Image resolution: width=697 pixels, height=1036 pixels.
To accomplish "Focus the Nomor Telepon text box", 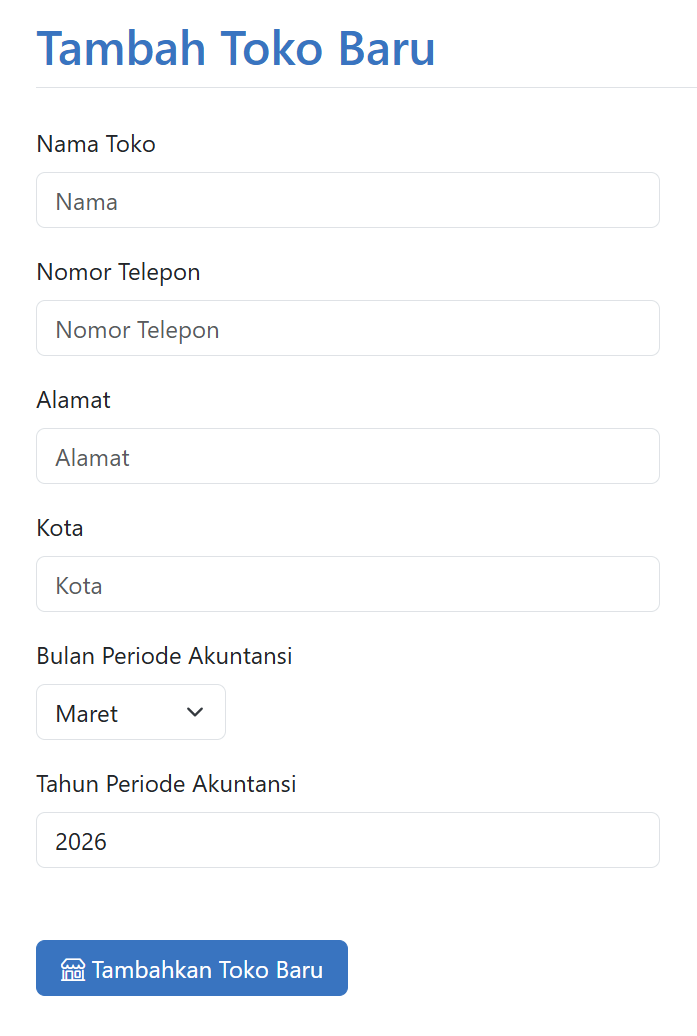I will pos(347,328).
